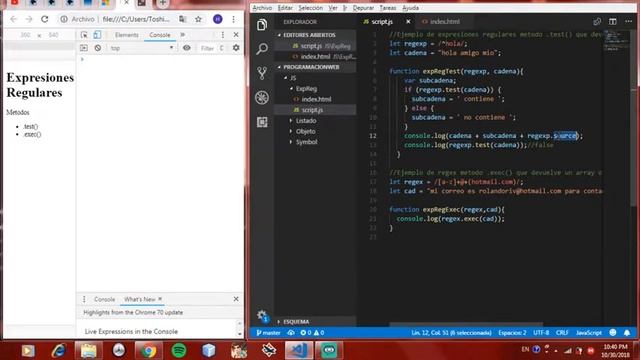The width and height of the screenshot is (640, 360).
Task: Open the console settings gear
Action: (x=236, y=48)
